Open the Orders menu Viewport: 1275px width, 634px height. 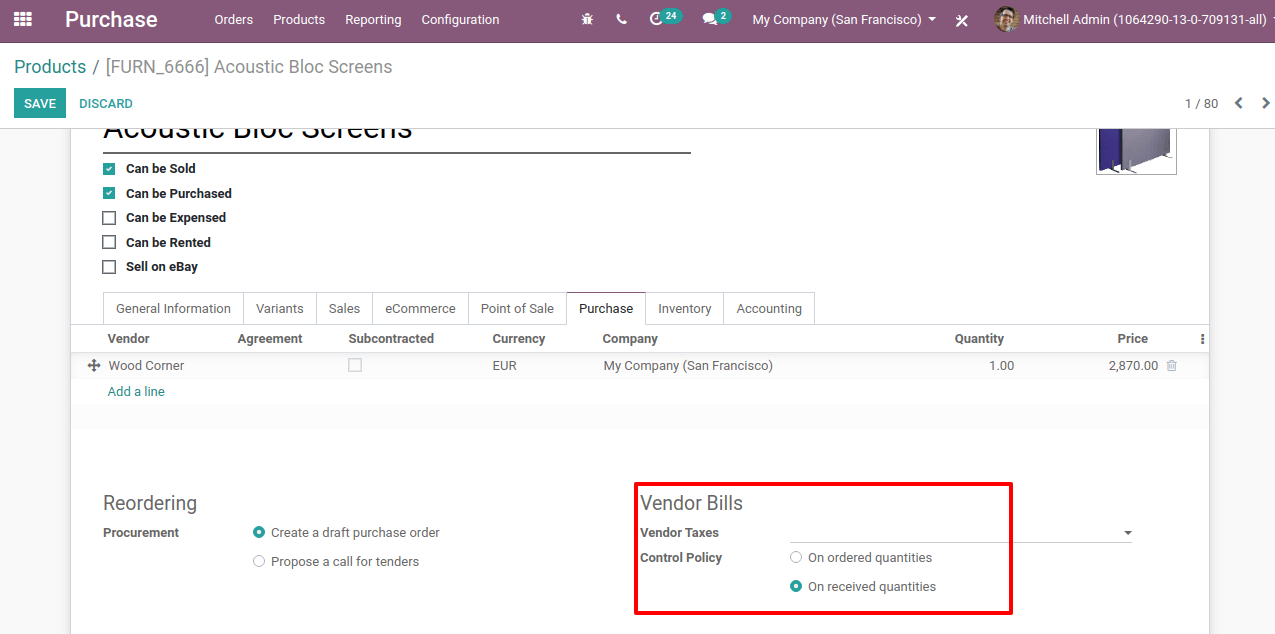pos(234,19)
